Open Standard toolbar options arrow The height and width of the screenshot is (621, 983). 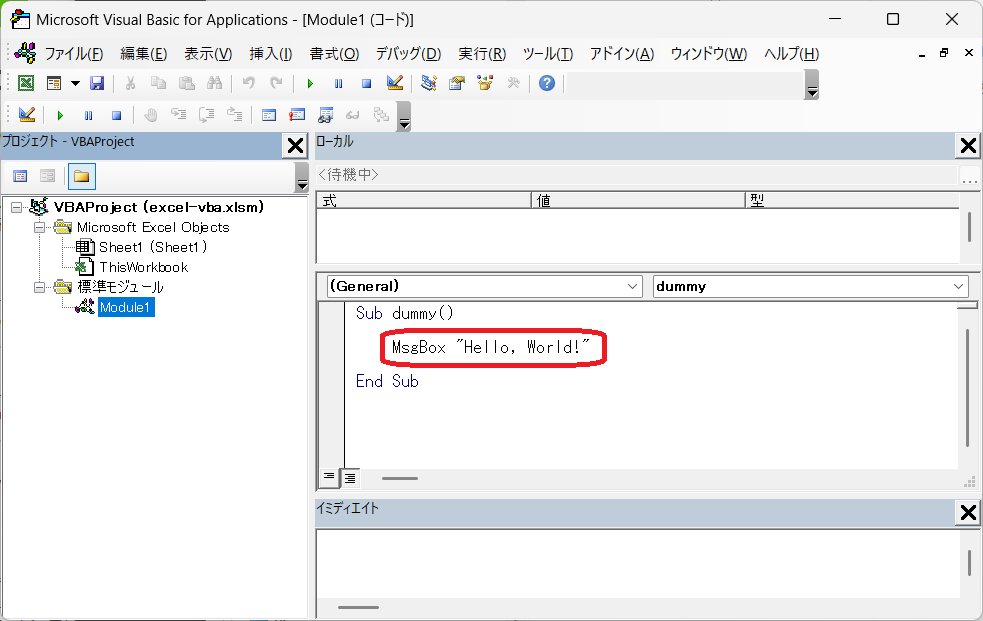point(812,85)
